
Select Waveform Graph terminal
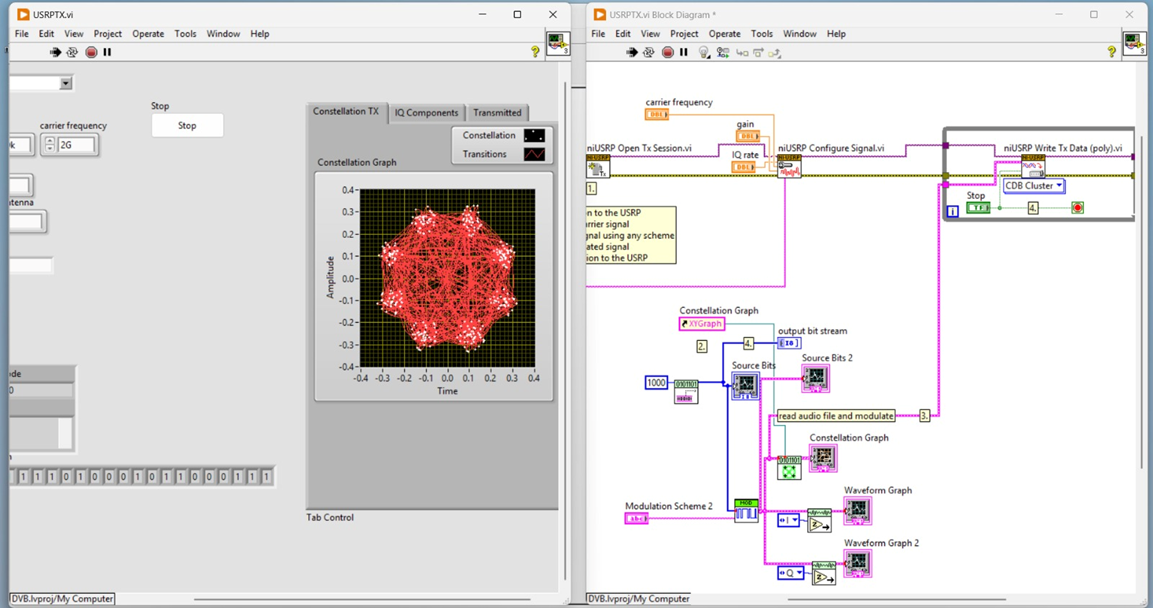coord(857,511)
